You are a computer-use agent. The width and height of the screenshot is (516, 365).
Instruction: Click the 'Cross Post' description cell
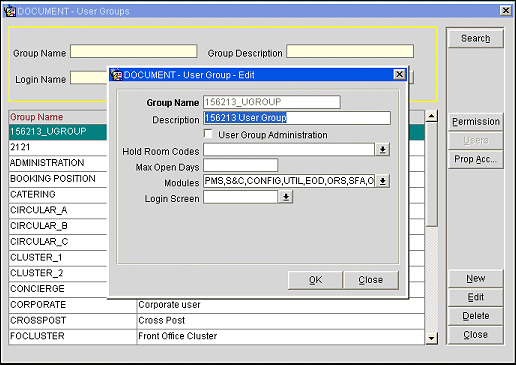click(281, 320)
